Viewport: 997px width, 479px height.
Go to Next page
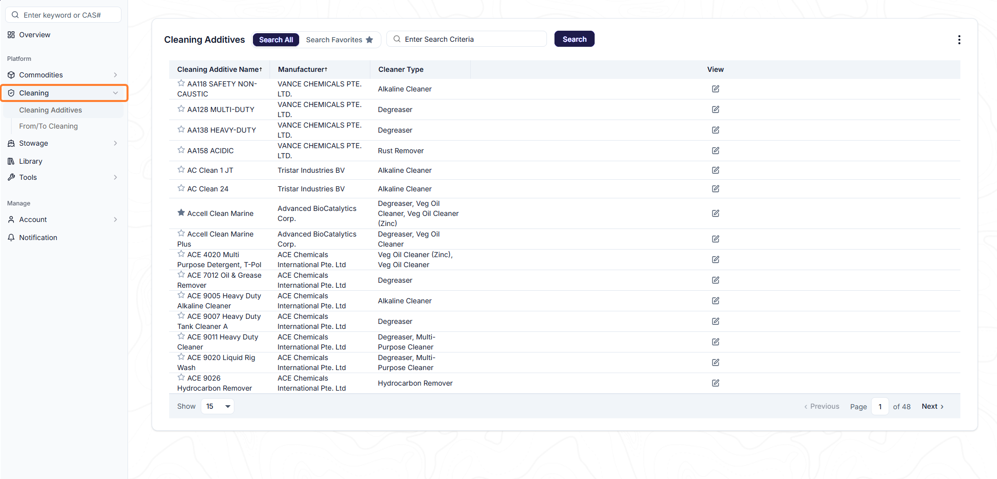click(x=933, y=406)
